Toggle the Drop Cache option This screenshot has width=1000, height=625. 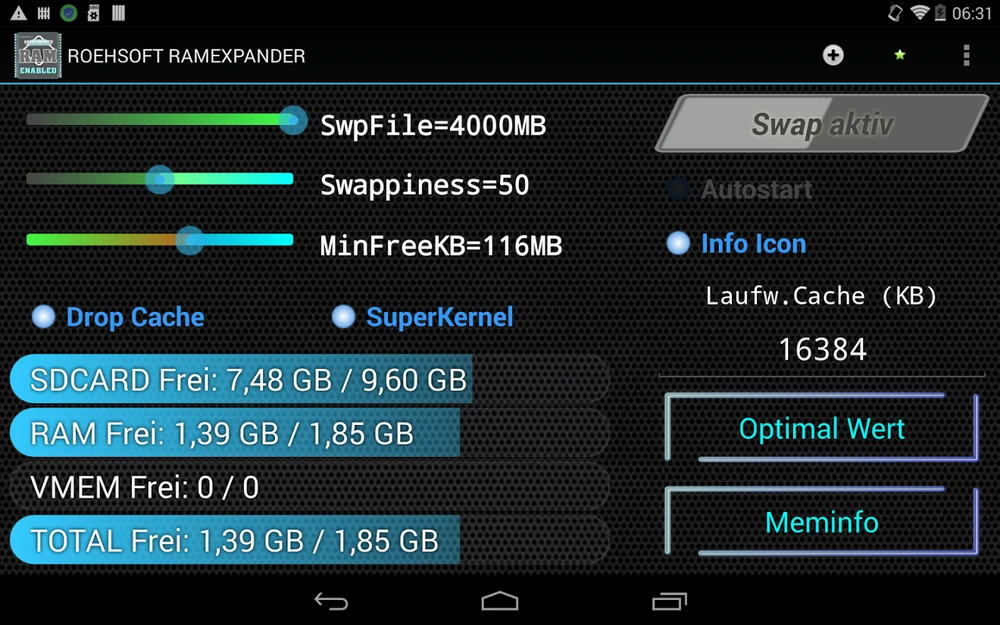coord(119,317)
